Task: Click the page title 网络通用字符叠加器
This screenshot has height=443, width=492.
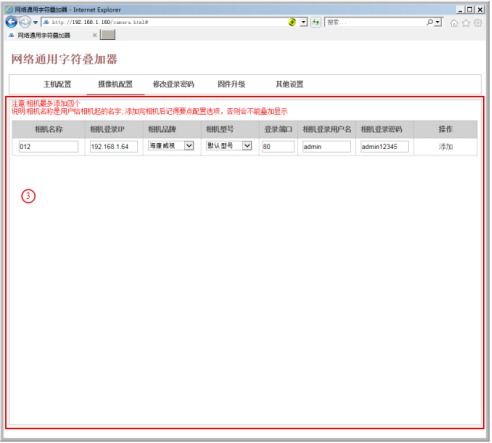Action: 64,59
